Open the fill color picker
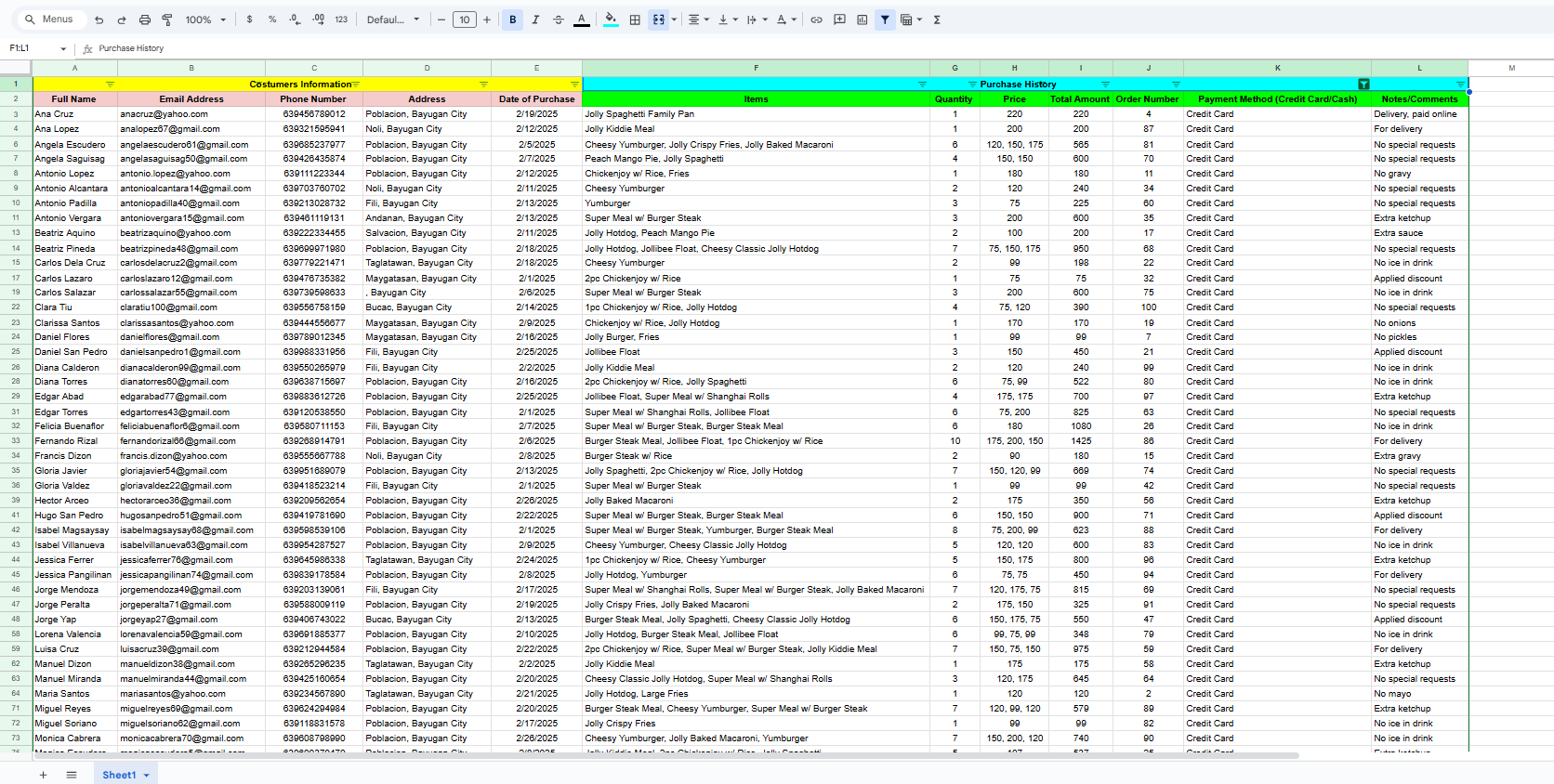1554x784 pixels. (611, 20)
